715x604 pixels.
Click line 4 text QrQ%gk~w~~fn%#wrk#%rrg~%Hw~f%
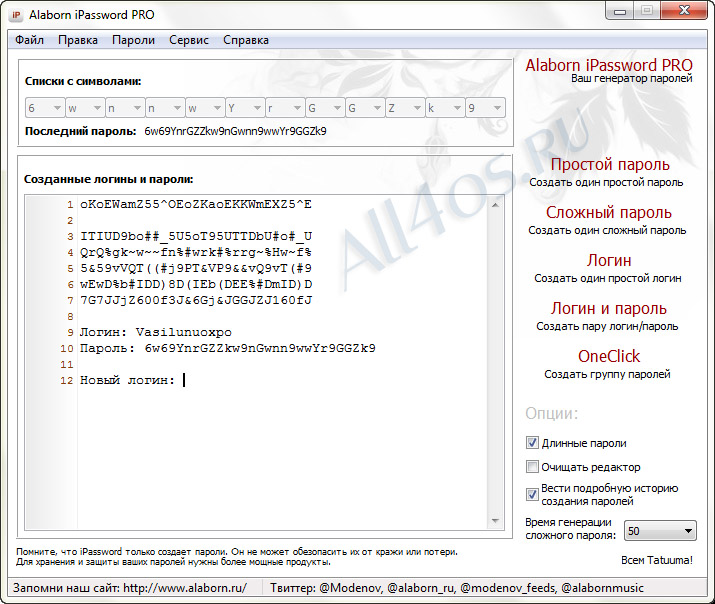point(196,253)
